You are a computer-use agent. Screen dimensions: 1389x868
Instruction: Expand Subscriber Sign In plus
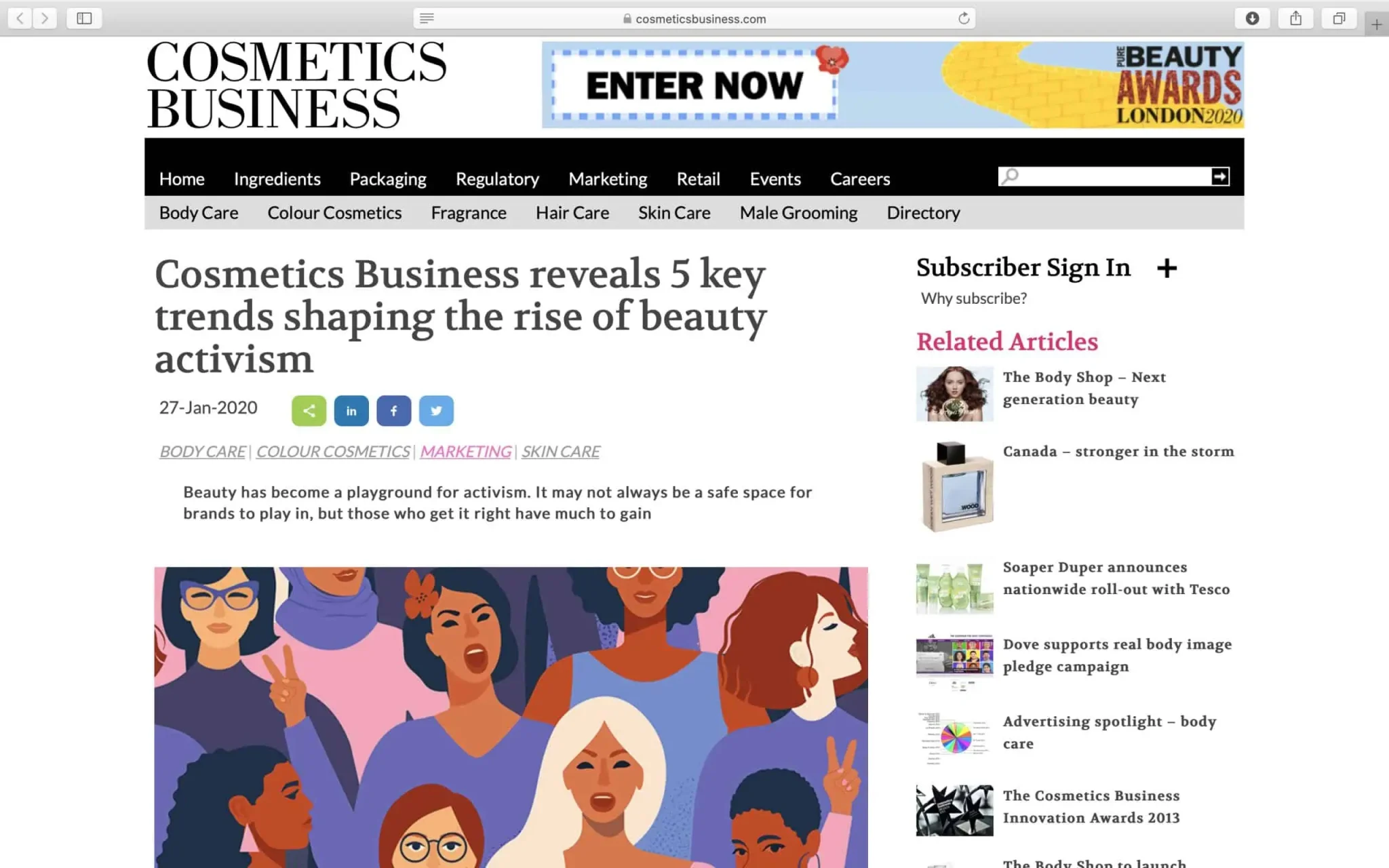coord(1167,269)
